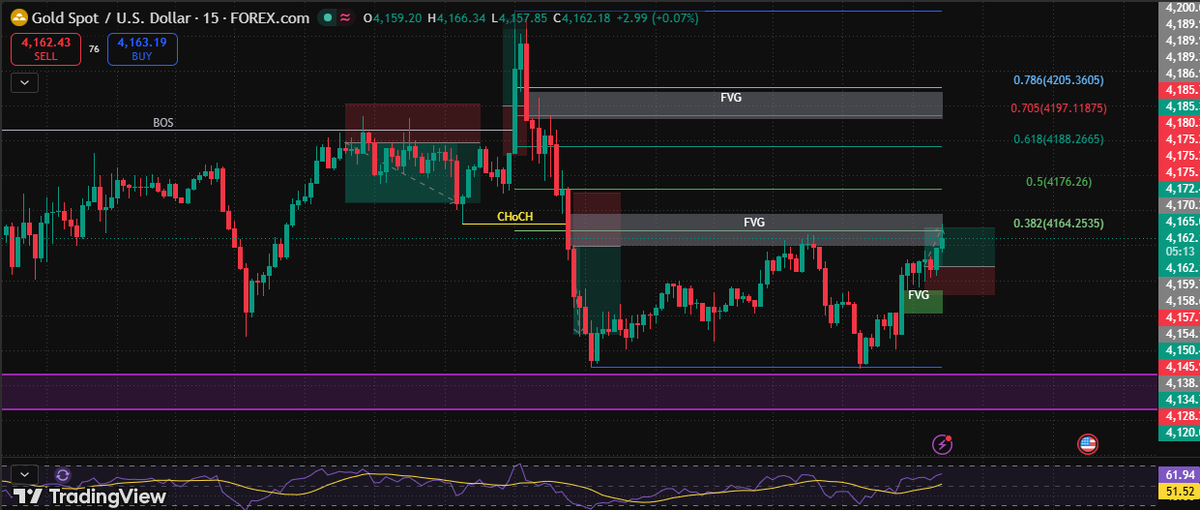This screenshot has width=1200, height=510.
Task: Click the green 4,120 price scale label
Action: pos(1178,432)
